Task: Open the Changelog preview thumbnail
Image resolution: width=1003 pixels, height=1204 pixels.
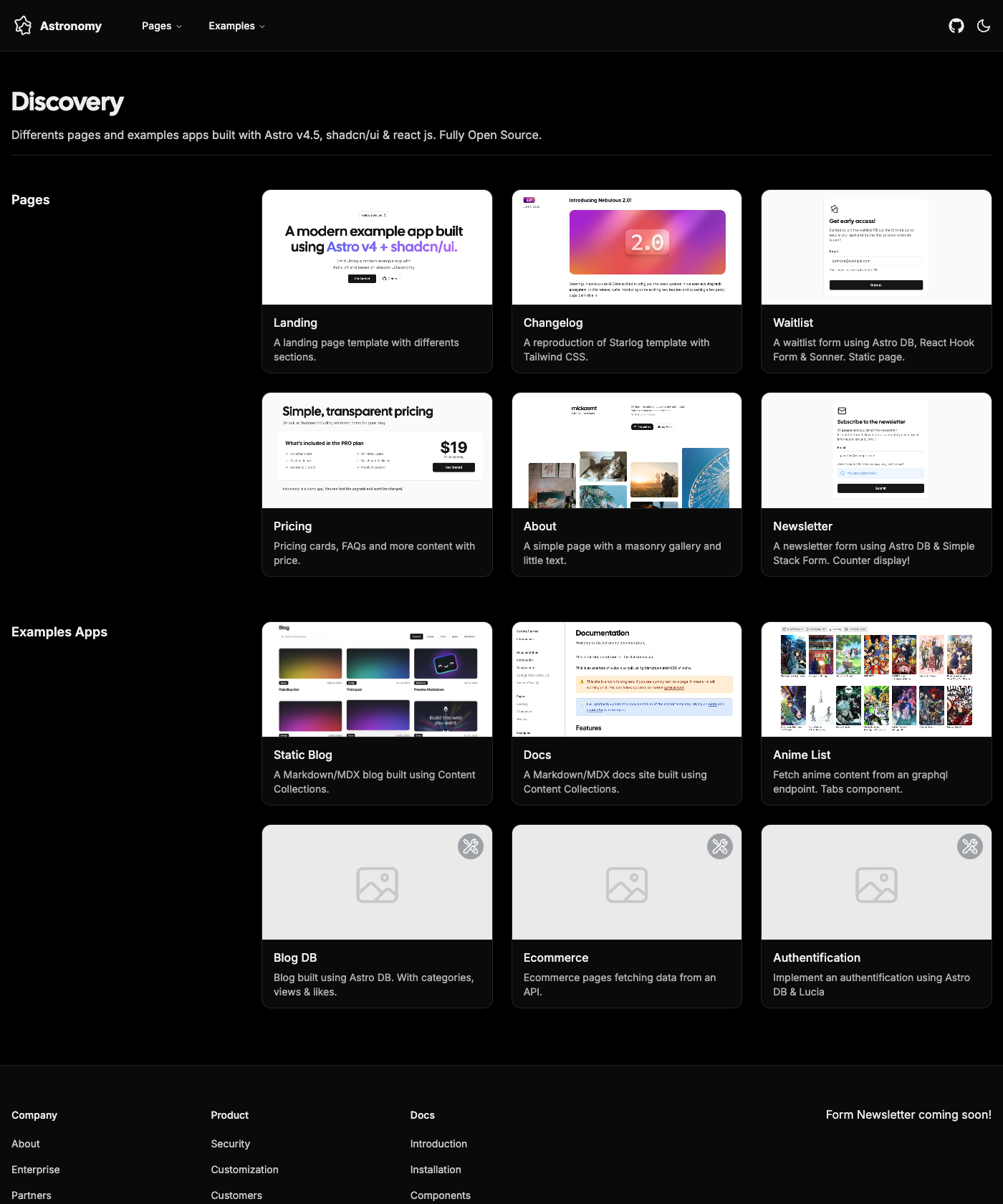Action: click(627, 247)
